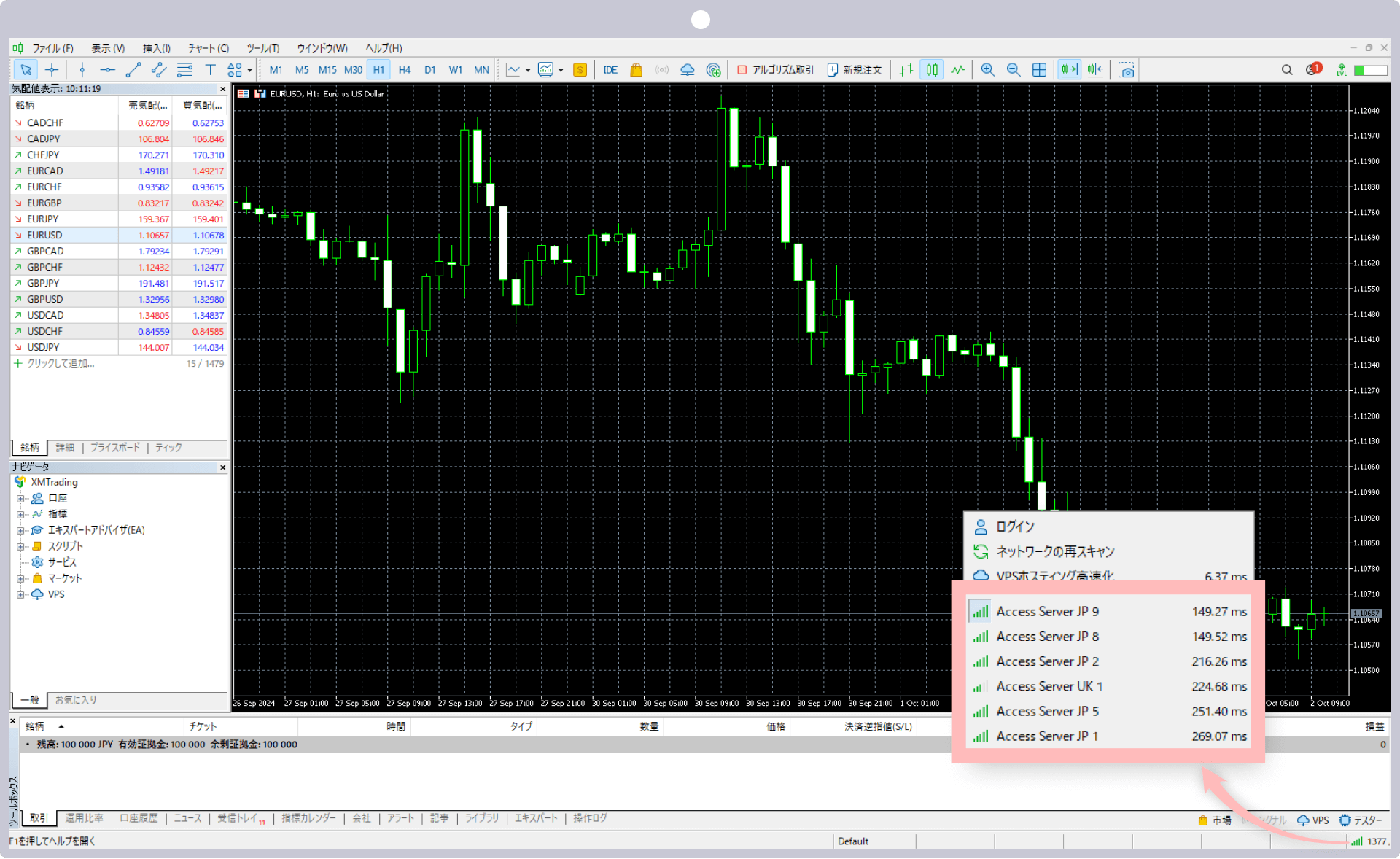This screenshot has width=1400, height=859.
Task: Switch chart to M15 timeframe
Action: click(327, 70)
